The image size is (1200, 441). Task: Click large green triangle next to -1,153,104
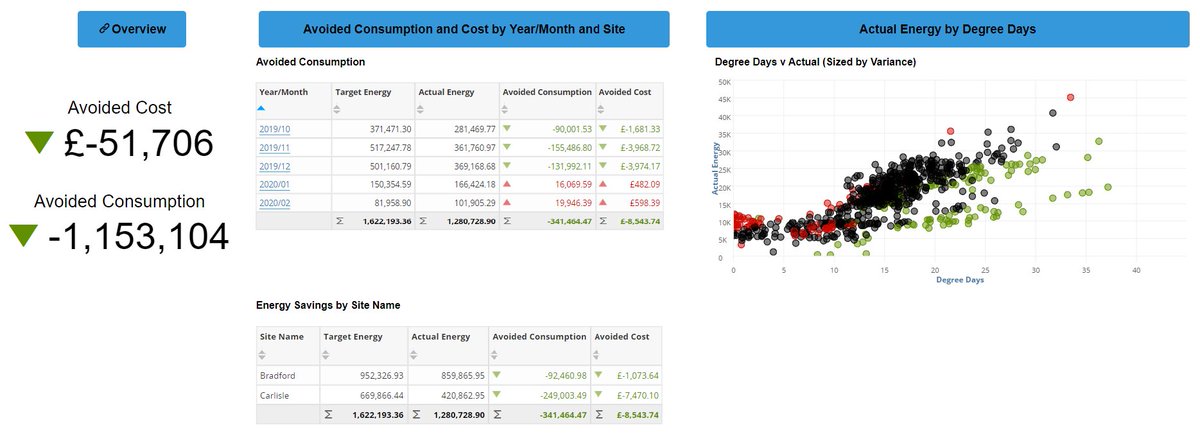[23, 236]
